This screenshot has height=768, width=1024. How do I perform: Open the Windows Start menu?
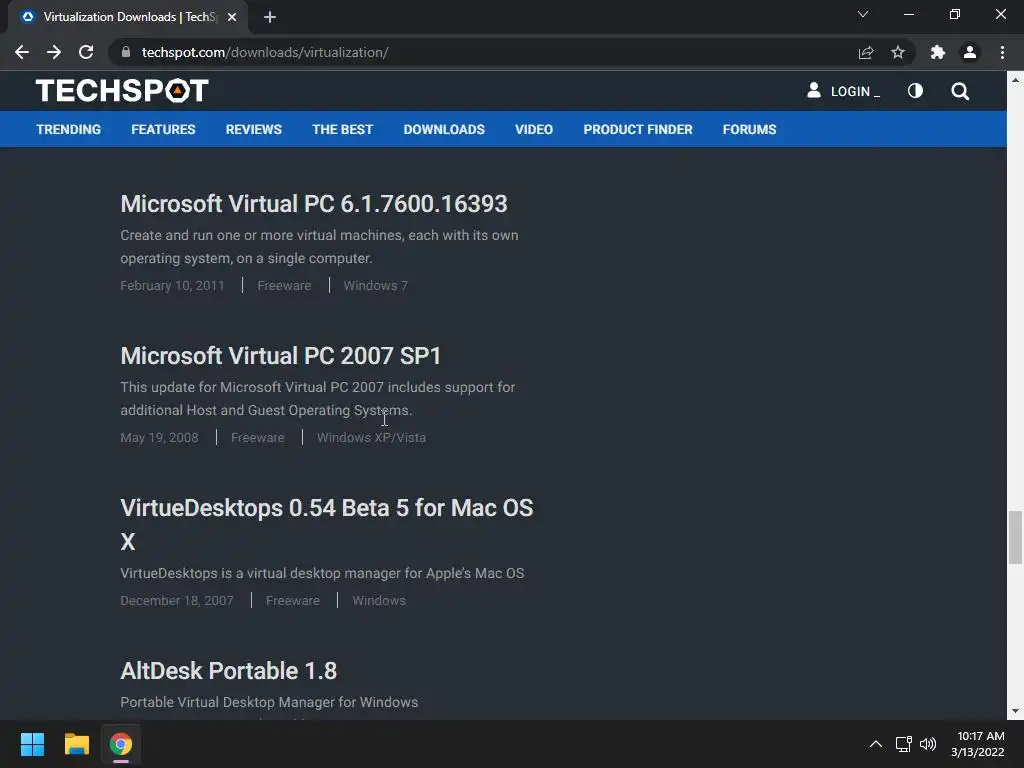click(x=32, y=744)
